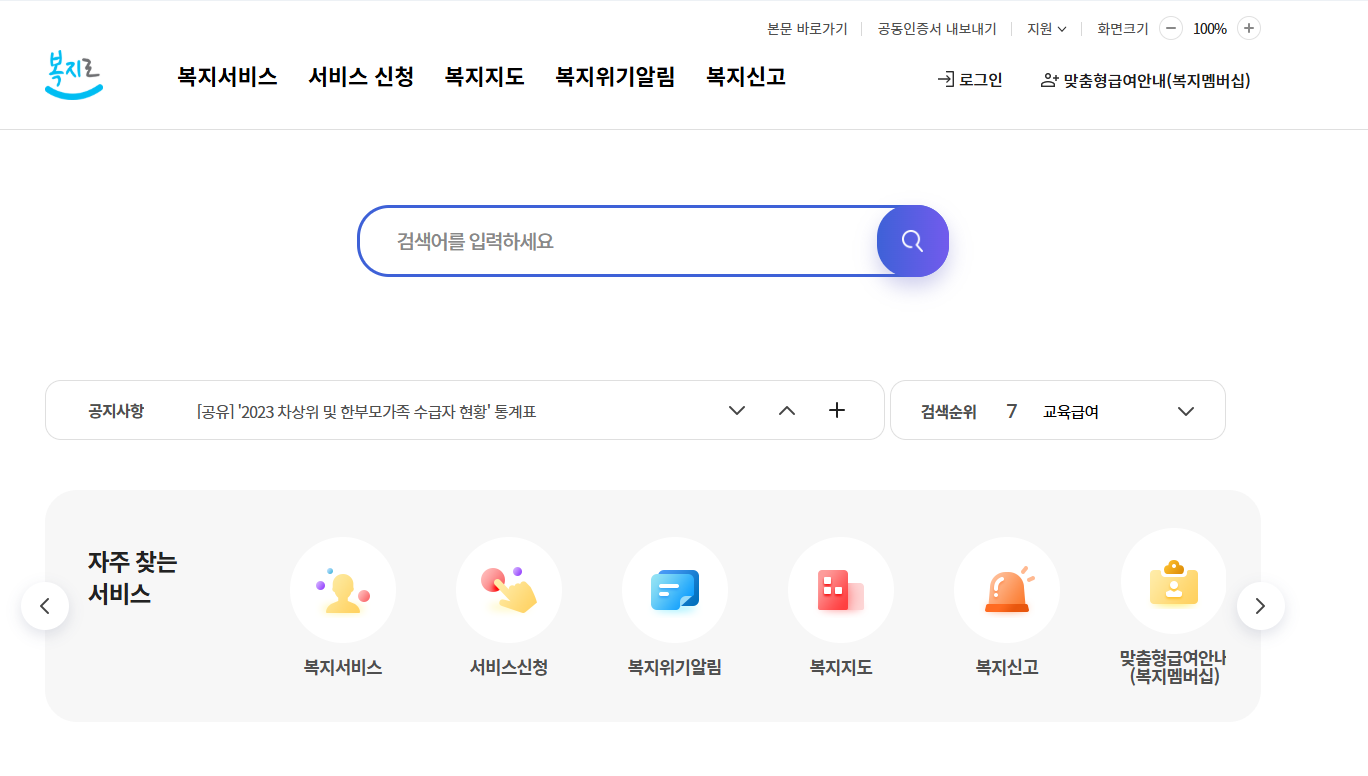This screenshot has height=776, width=1368.
Task: Expand the 검색순위 ranking list
Action: [x=1186, y=411]
